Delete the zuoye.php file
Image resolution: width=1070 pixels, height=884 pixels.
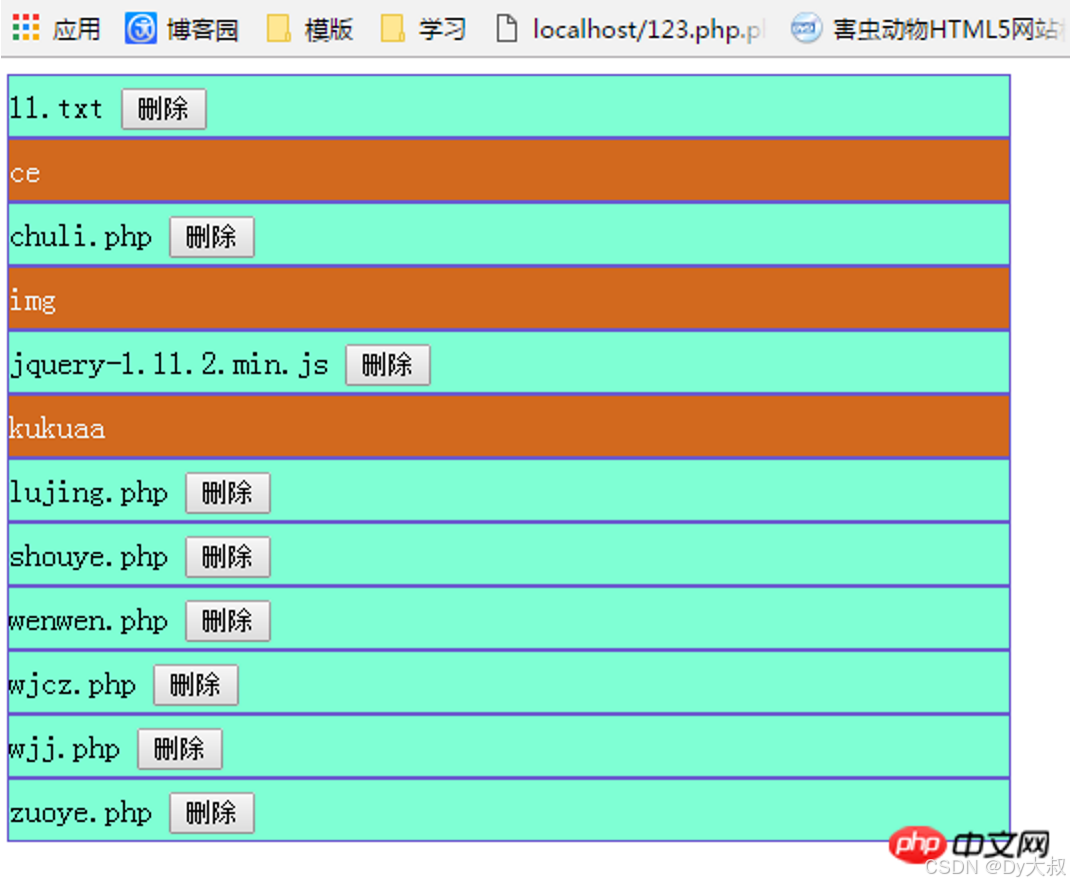(211, 812)
